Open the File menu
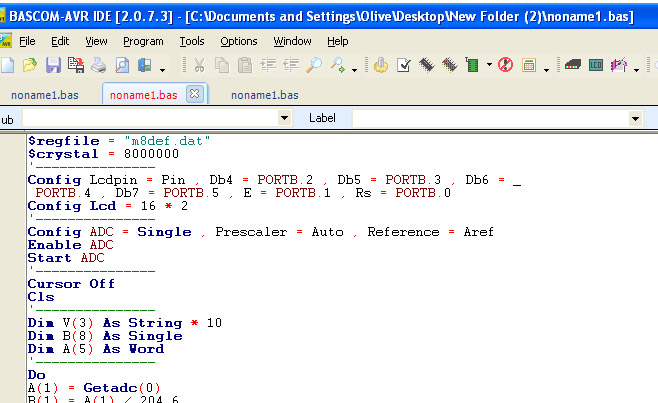The height and width of the screenshot is (403, 658). pos(27,41)
